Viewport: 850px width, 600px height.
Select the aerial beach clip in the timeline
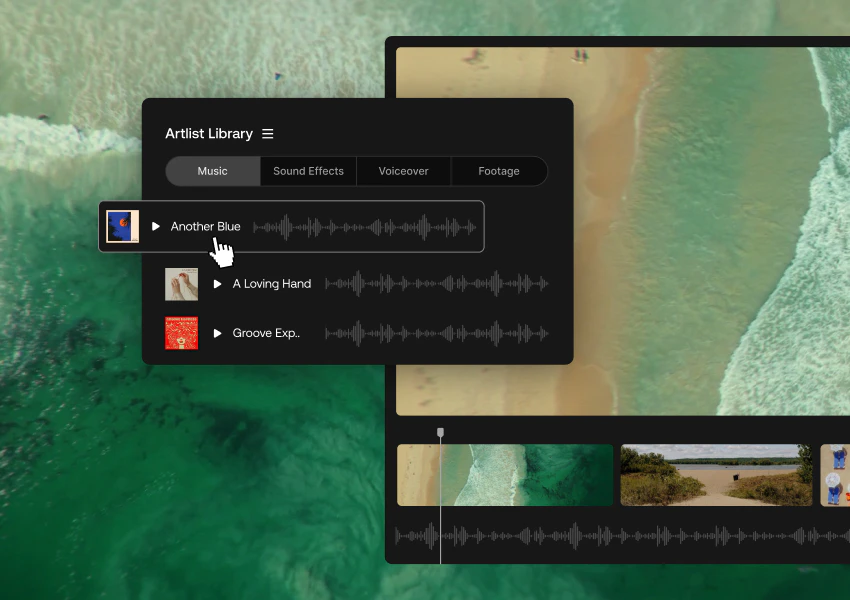[505, 475]
